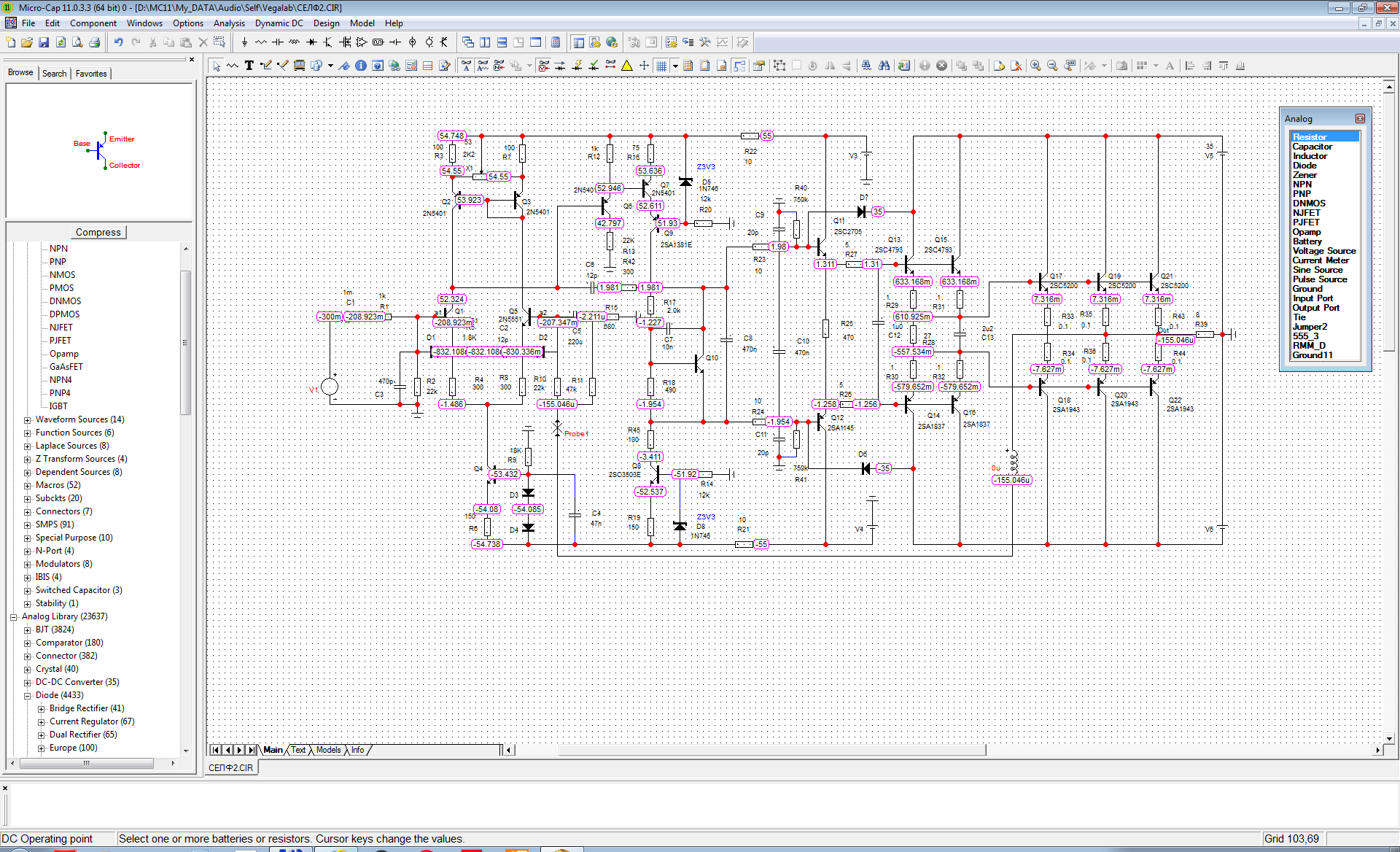
Task: Open the calculator toolbar icon
Action: (x=556, y=42)
